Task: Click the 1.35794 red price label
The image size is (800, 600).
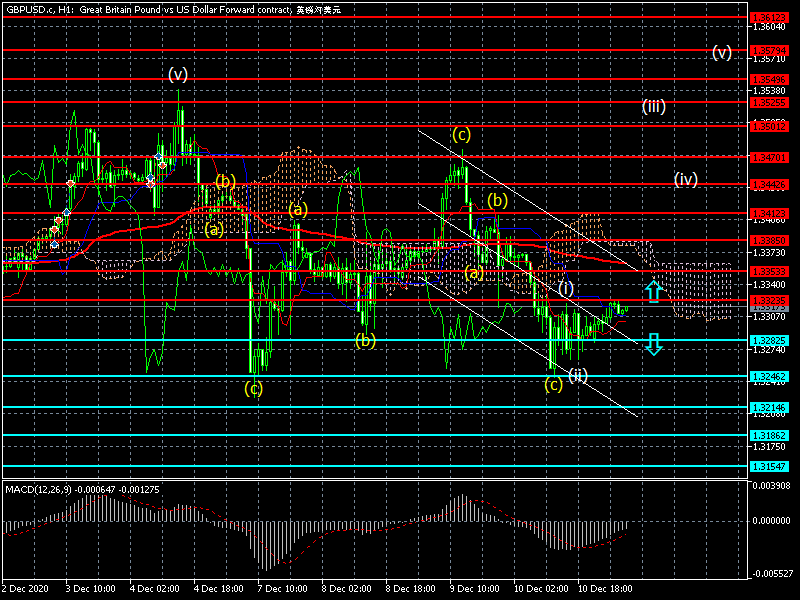Action: [769, 51]
